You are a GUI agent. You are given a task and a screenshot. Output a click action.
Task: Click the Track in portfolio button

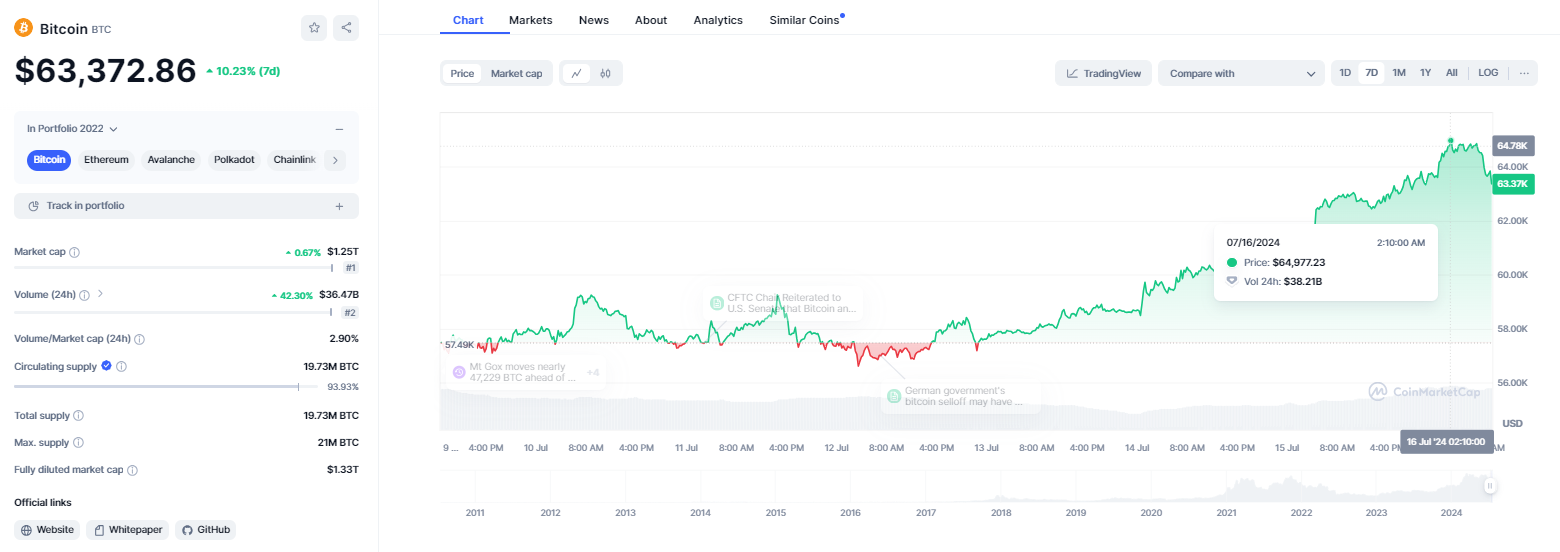(186, 206)
